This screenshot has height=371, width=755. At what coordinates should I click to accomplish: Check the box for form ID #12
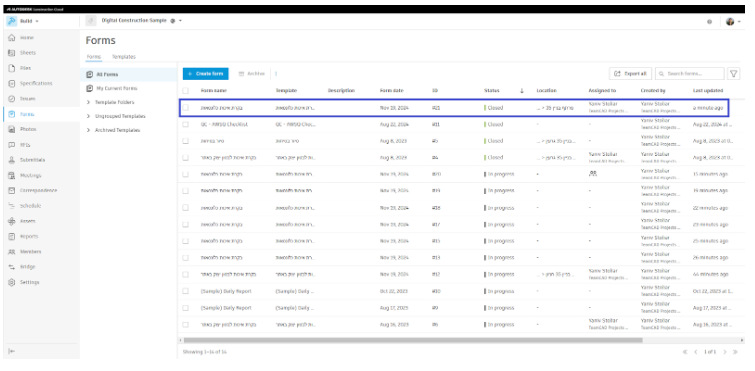pyautogui.click(x=186, y=274)
